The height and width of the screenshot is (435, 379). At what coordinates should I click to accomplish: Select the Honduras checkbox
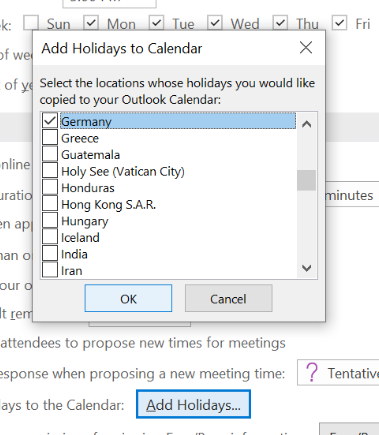[x=50, y=187]
